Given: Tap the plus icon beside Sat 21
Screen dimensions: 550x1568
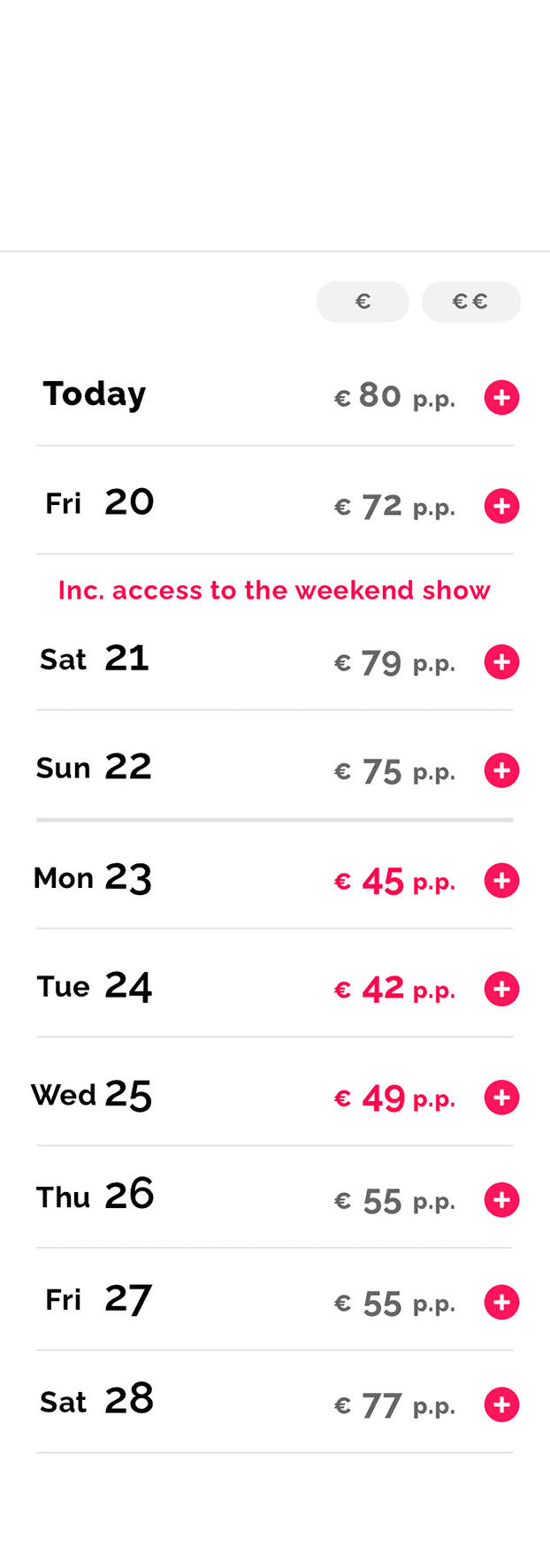Looking at the screenshot, I should tap(501, 662).
